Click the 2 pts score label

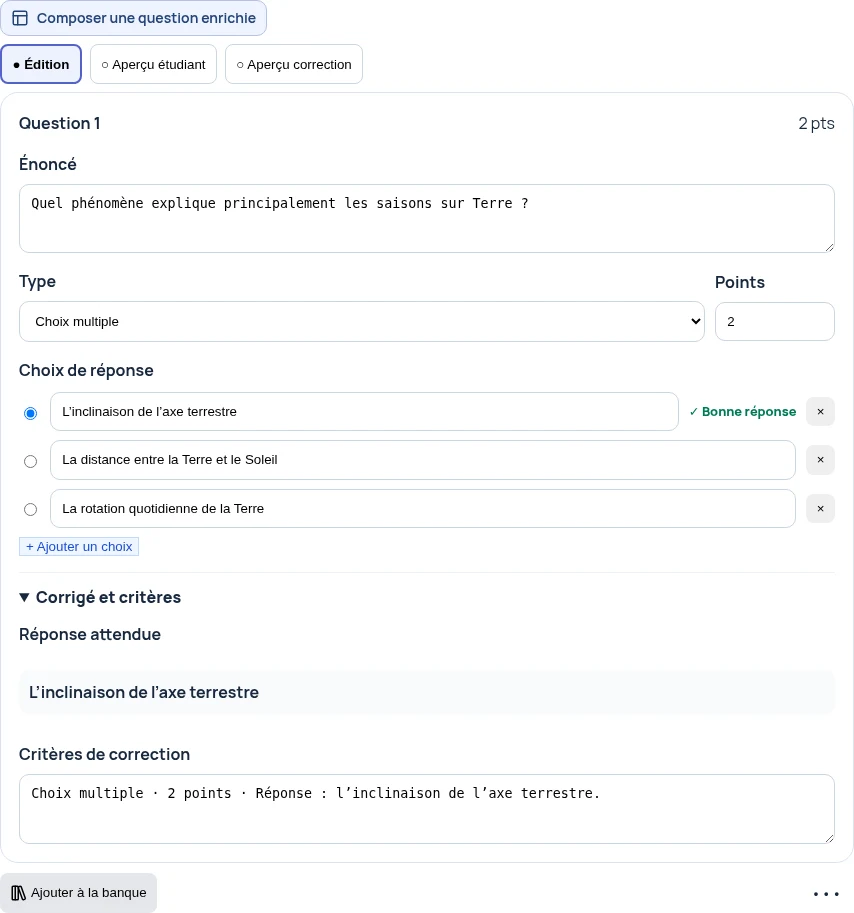click(816, 123)
